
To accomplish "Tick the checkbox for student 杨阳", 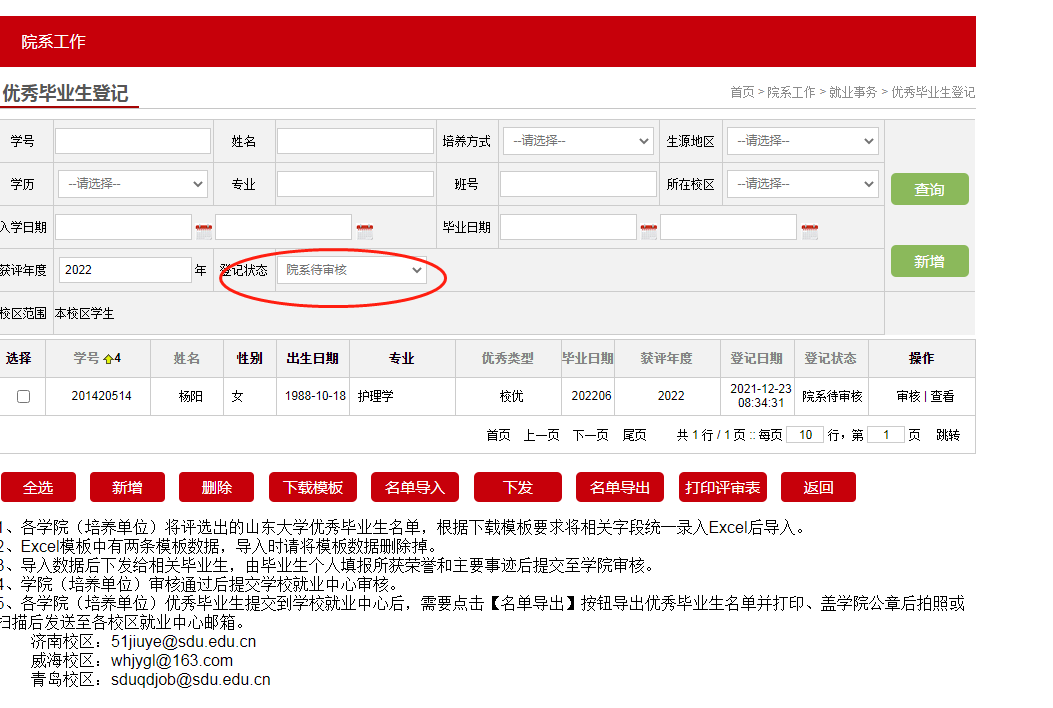I will 24,397.
